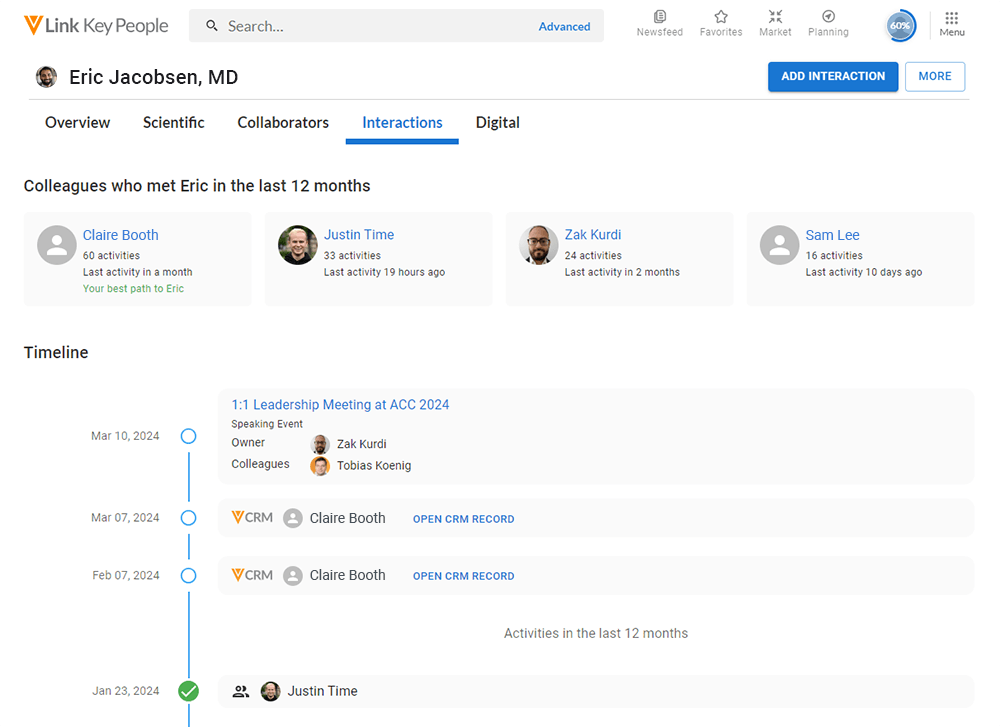Click Eric Jacobsen's profile avatar
Screen dimensions: 1000x727
click(46, 77)
